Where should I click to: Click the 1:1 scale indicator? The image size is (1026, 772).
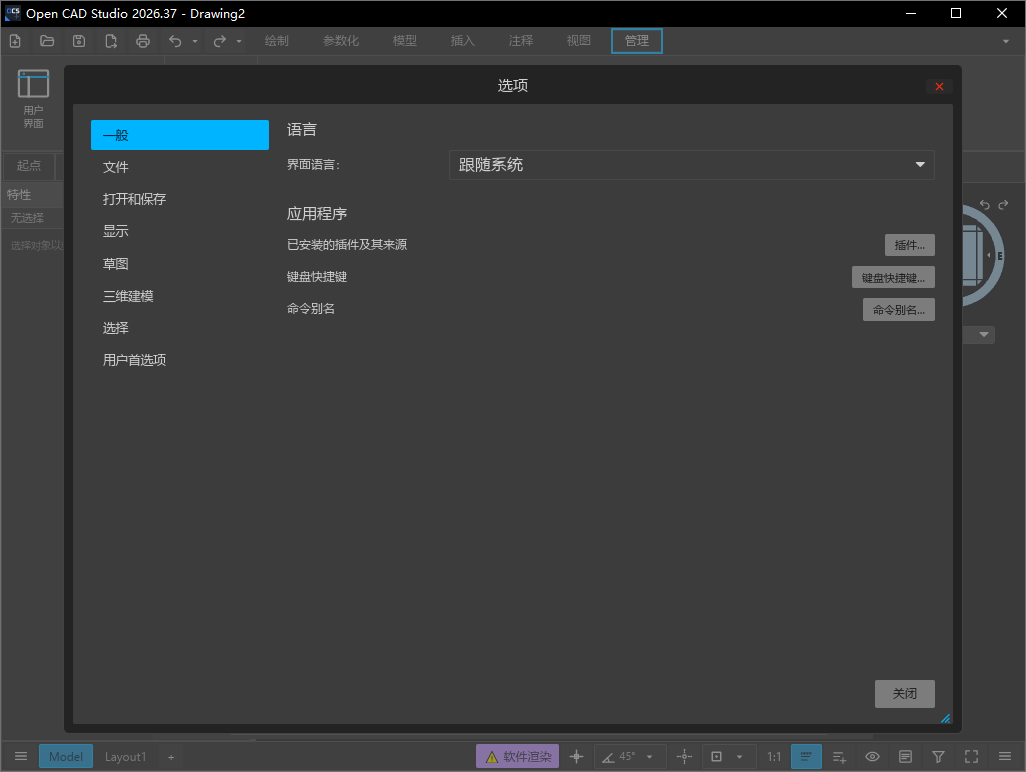[x=774, y=756]
